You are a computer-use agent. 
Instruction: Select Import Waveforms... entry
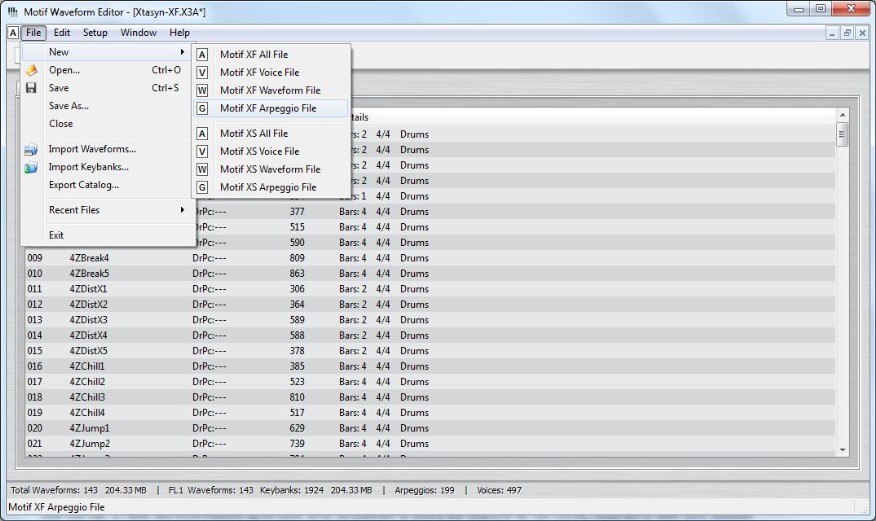[x=107, y=149]
